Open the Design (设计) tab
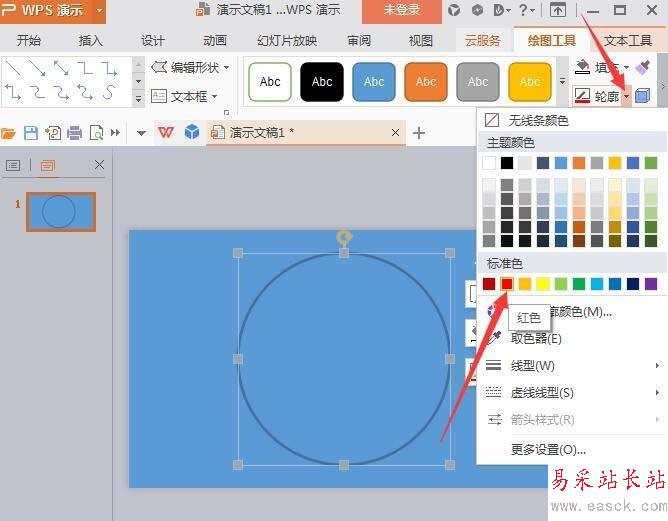 (x=153, y=40)
